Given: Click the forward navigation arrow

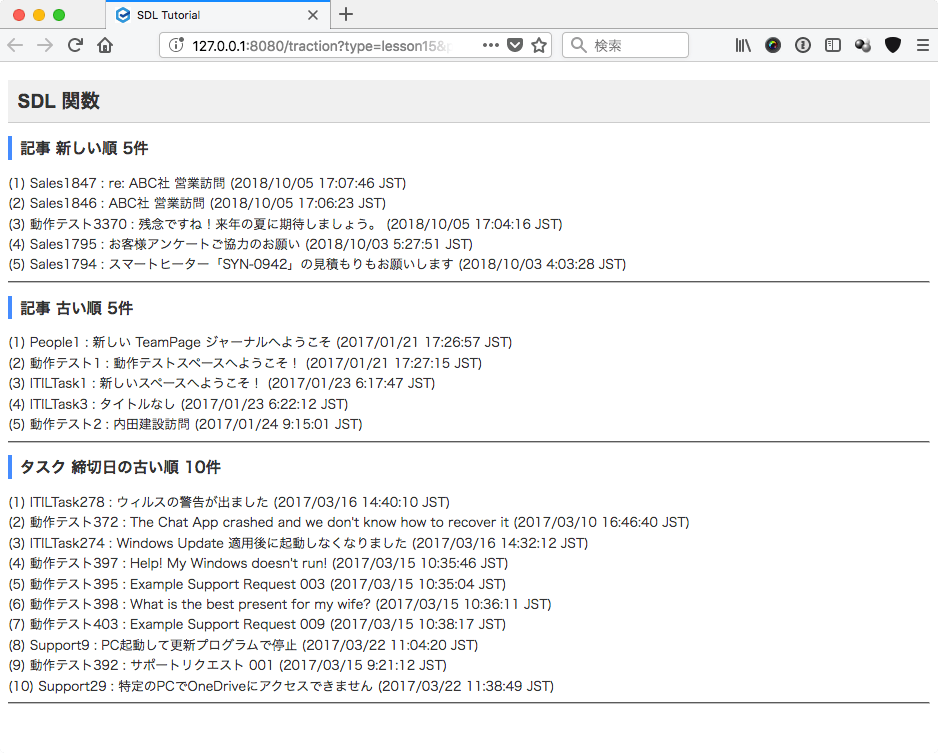Looking at the screenshot, I should (45, 45).
